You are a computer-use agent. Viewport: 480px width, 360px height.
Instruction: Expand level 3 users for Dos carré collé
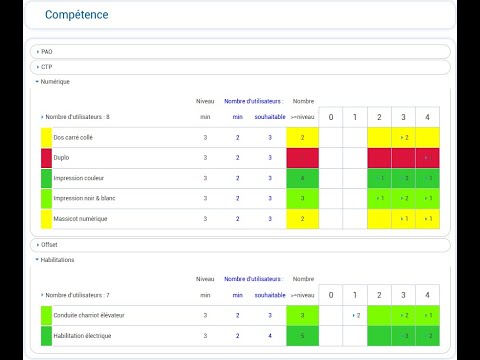pos(404,137)
